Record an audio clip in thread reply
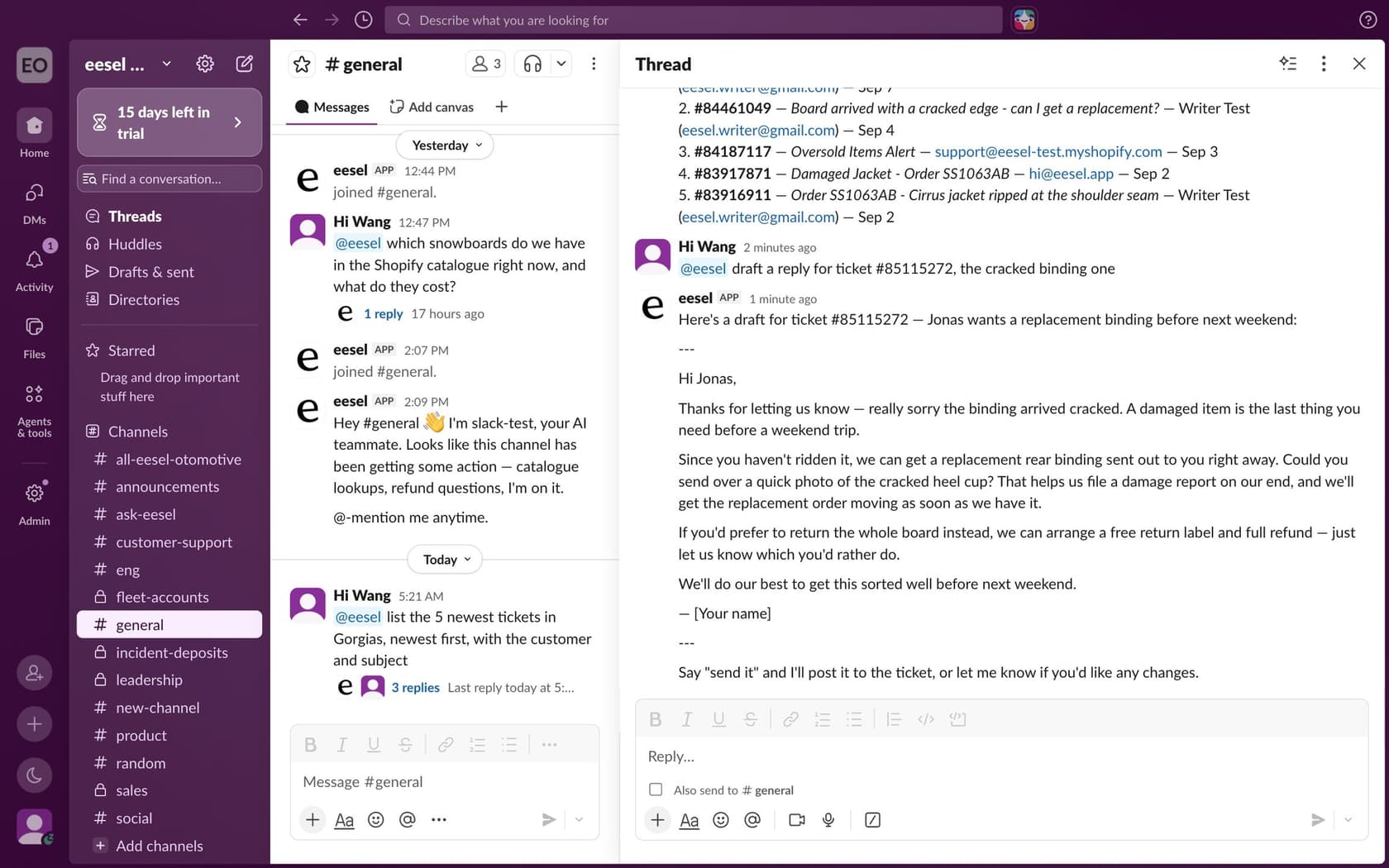The width and height of the screenshot is (1389, 868). [828, 820]
